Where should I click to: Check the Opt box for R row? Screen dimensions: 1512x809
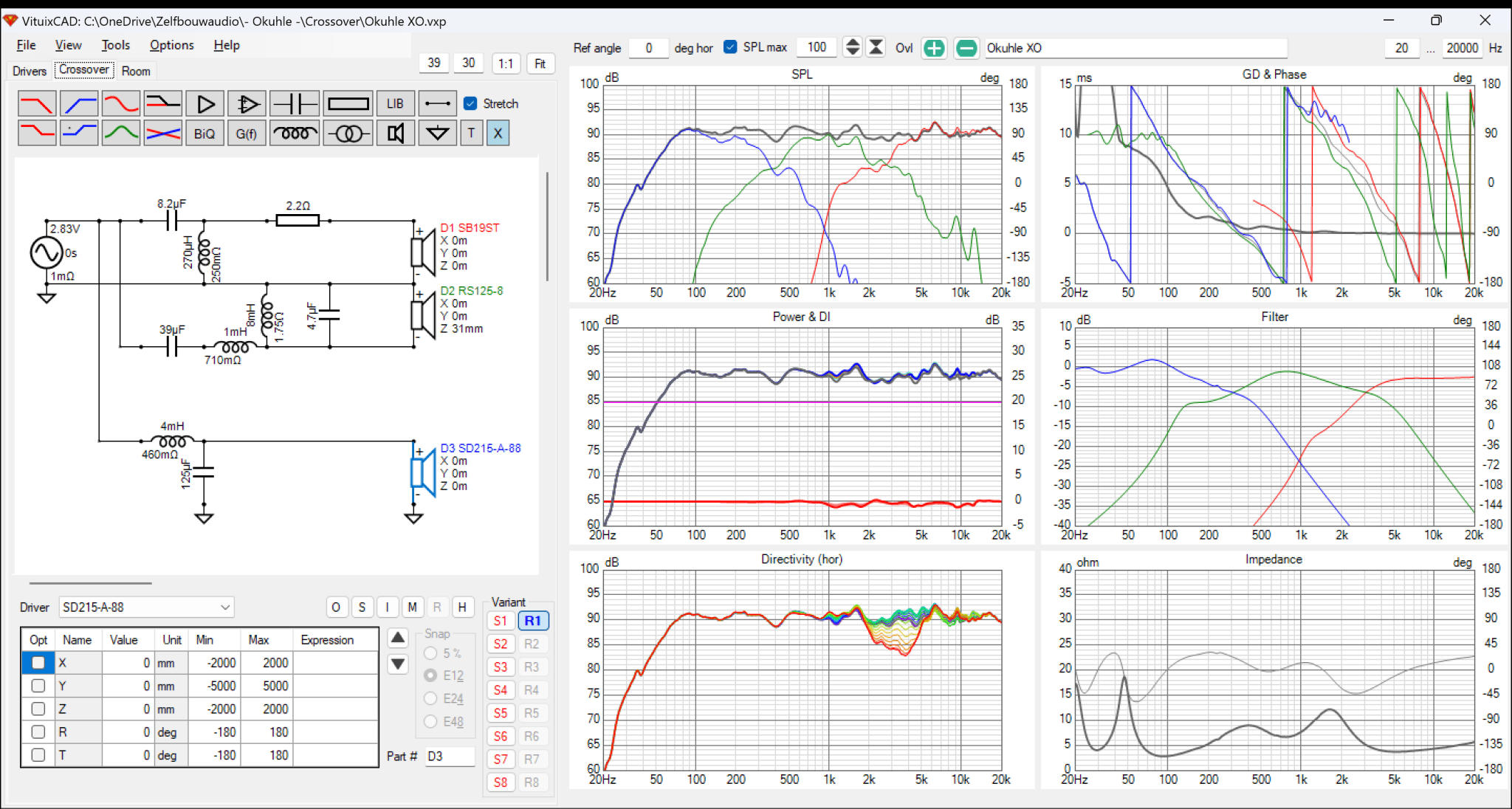point(38,731)
